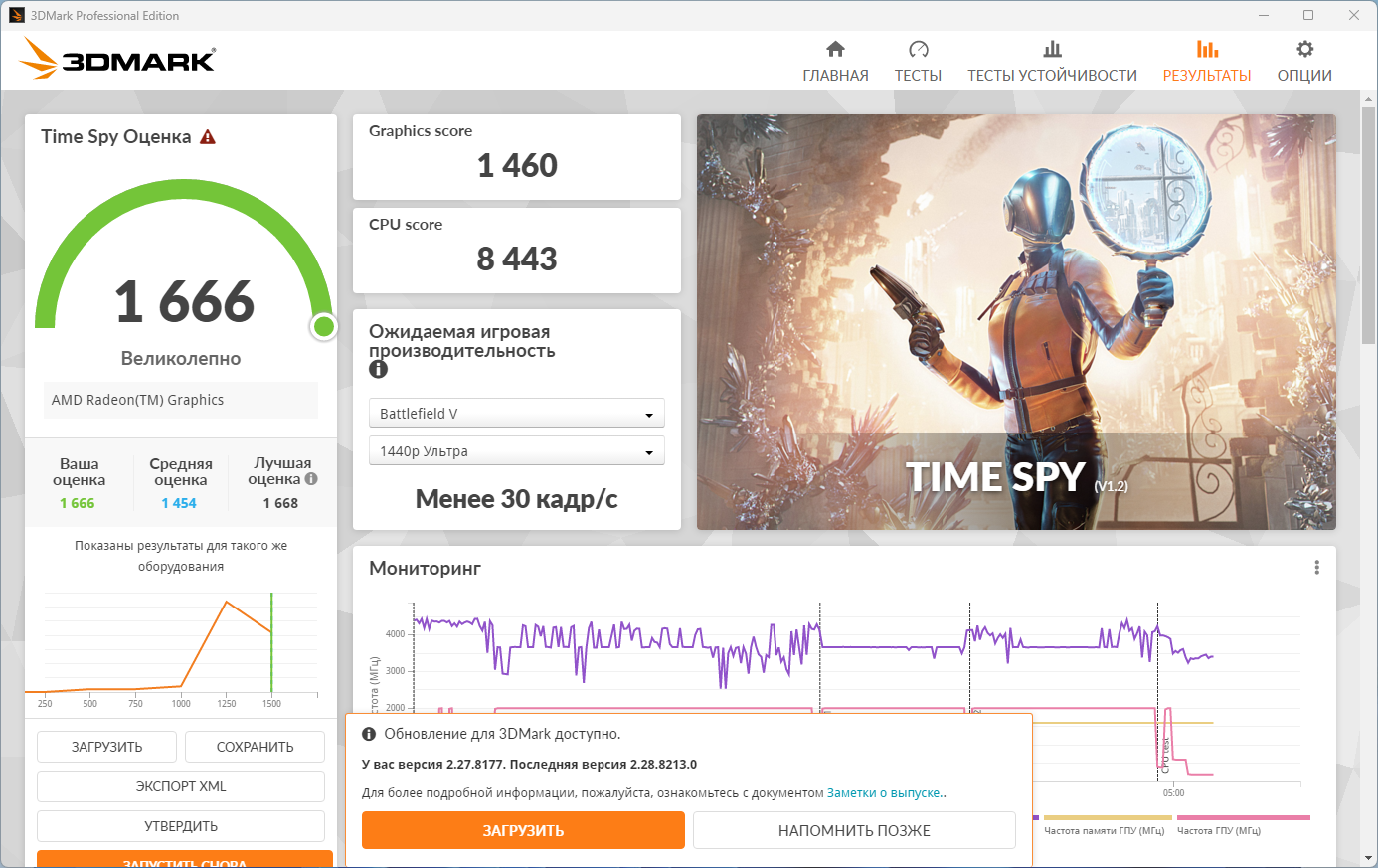1378x868 pixels.
Task: Click НАПОМНИТЬ ПОЗЖЕ button
Action: coord(854,830)
